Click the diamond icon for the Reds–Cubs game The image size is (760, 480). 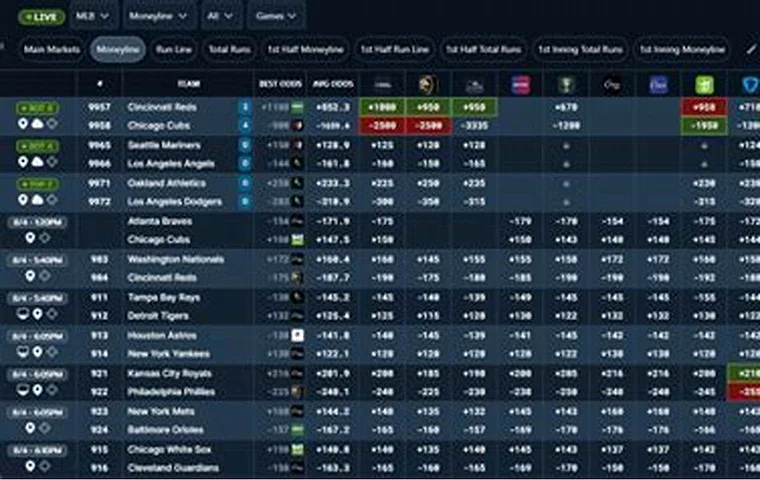(x=52, y=124)
